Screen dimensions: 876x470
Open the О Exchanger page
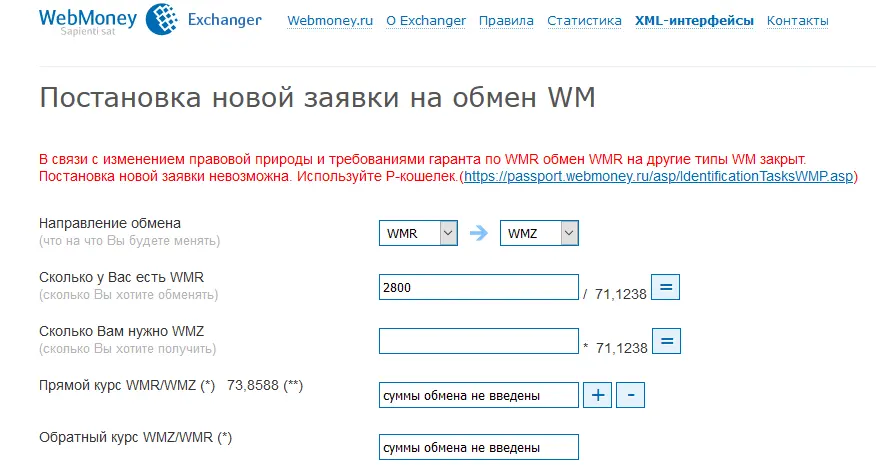pyautogui.click(x=426, y=21)
